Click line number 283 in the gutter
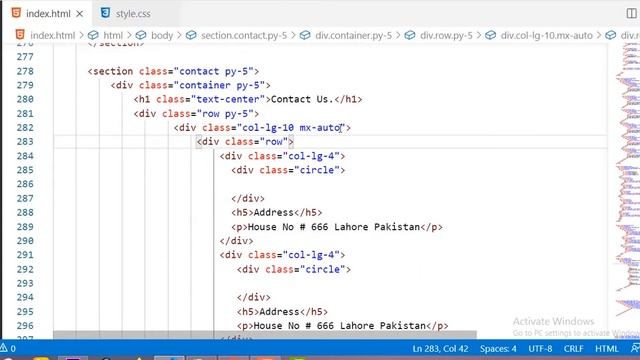Screen dimensions: 640x360 tap(25, 142)
